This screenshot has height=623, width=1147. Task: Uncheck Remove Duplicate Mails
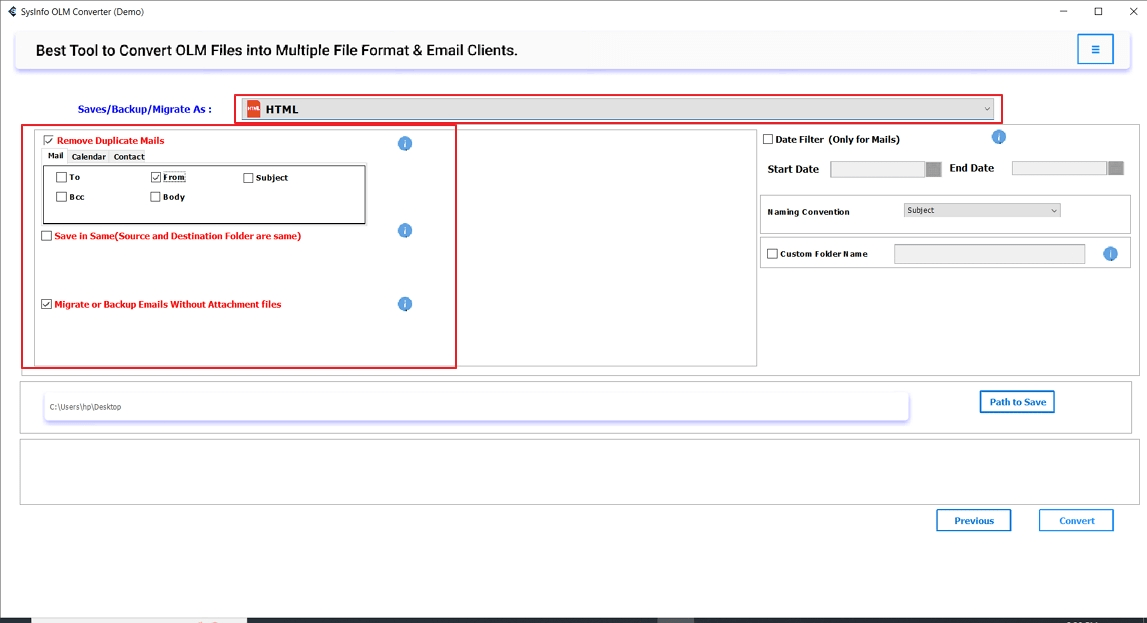48,140
